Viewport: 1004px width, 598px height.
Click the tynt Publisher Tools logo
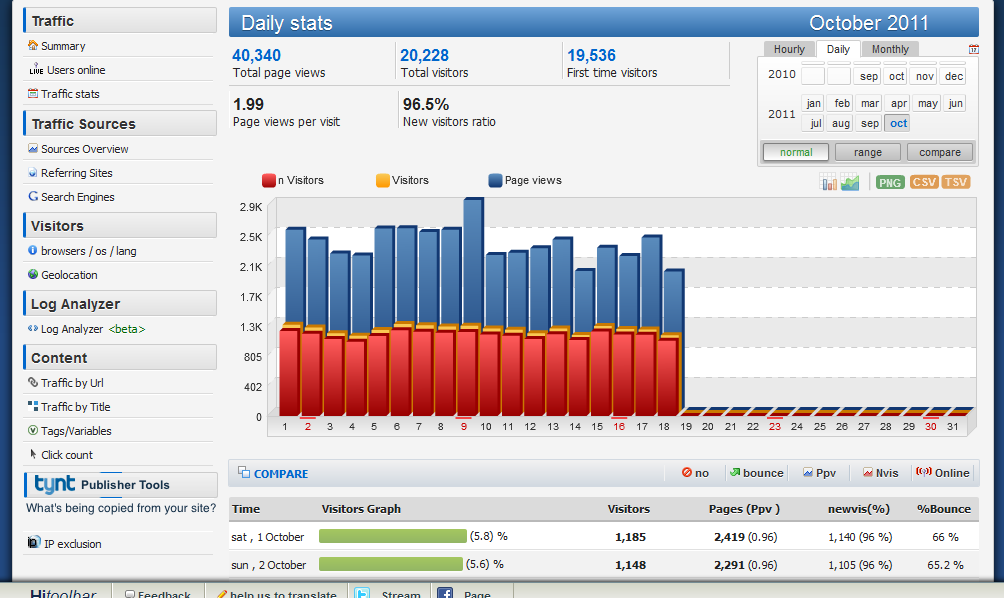(x=54, y=484)
